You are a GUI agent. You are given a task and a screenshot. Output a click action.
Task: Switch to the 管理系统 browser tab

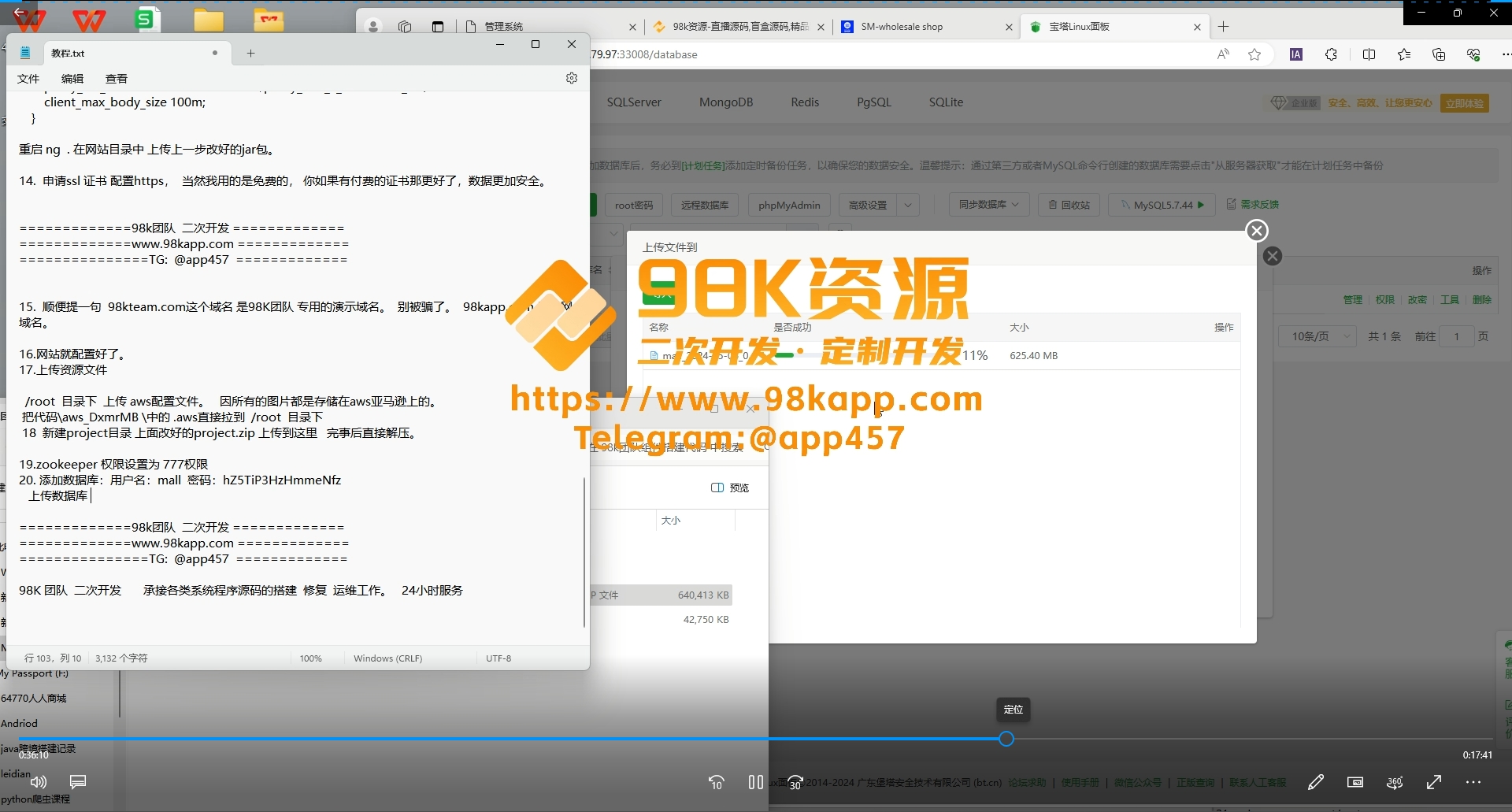pyautogui.click(x=550, y=27)
